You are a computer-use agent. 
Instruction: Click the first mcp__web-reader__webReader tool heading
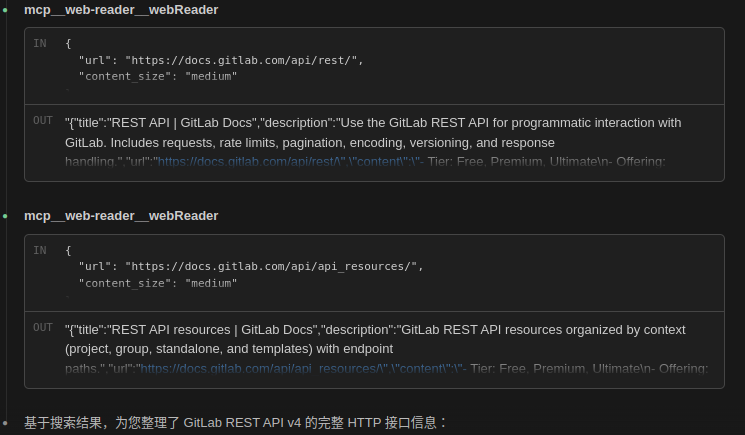[x=121, y=10]
